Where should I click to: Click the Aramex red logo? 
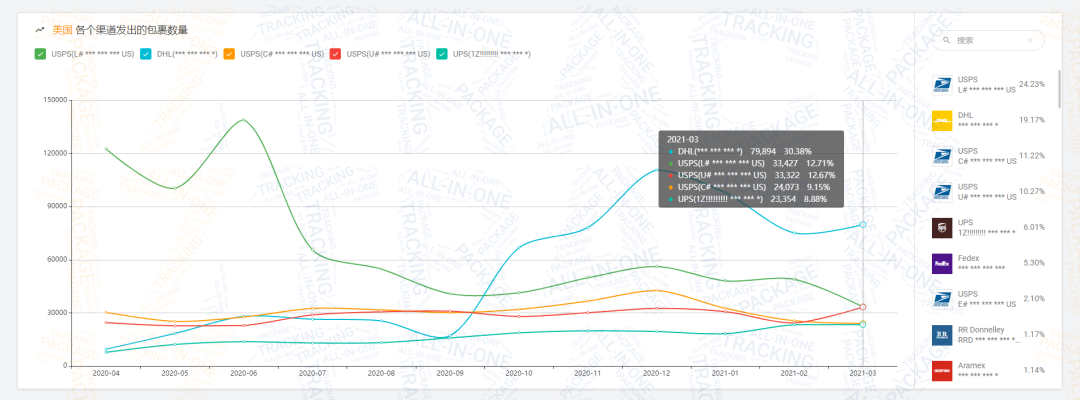click(941, 371)
